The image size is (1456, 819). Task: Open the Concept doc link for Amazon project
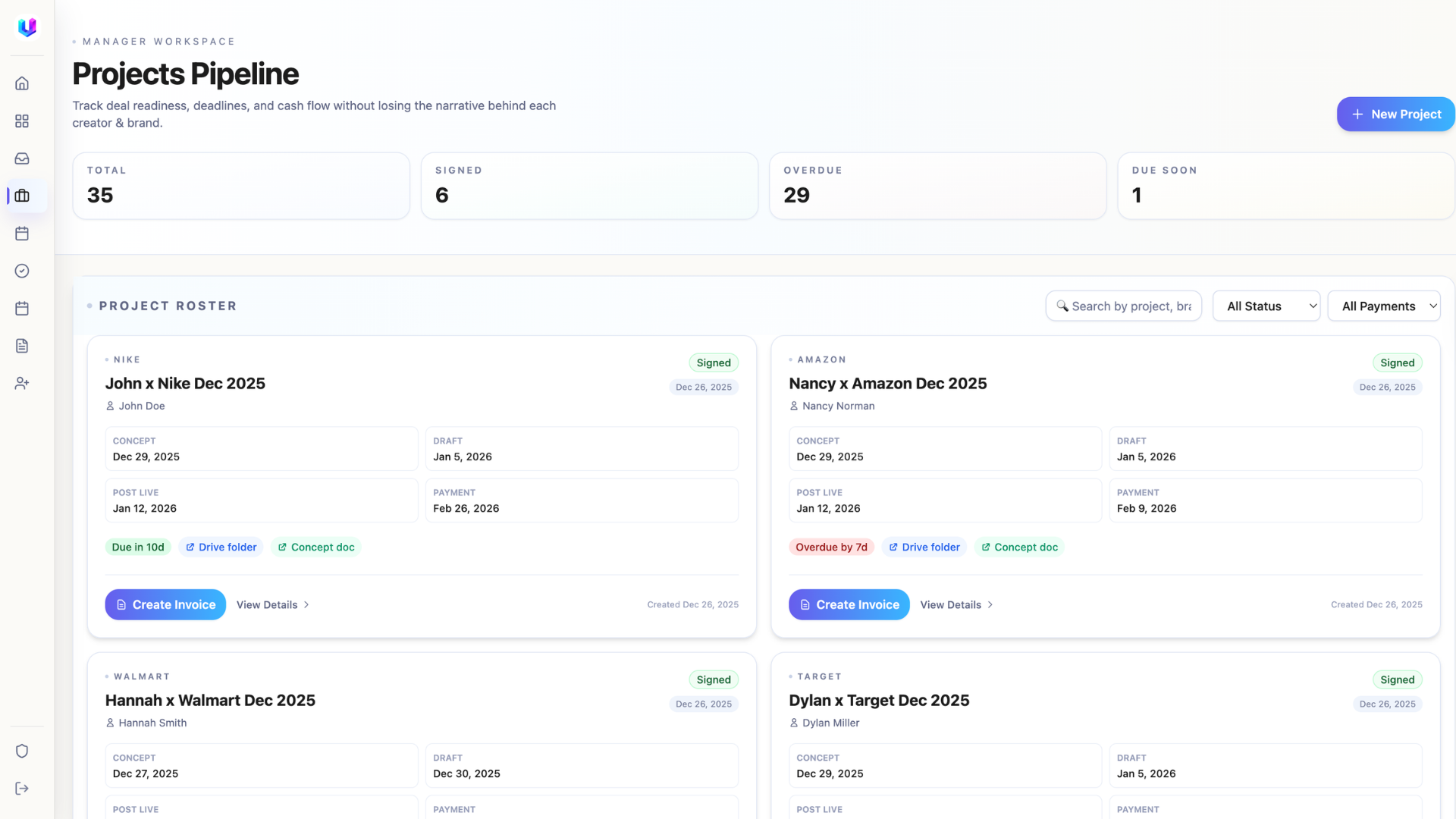tap(1019, 547)
